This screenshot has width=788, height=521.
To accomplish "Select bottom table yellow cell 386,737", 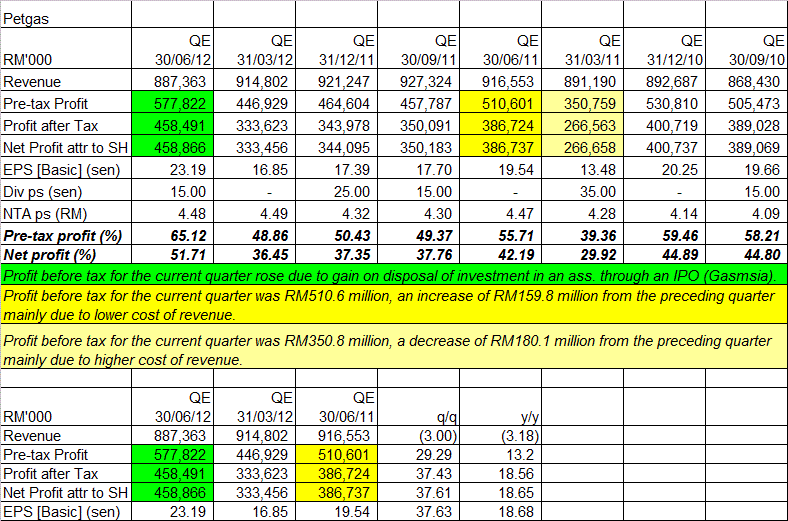I will (336, 493).
